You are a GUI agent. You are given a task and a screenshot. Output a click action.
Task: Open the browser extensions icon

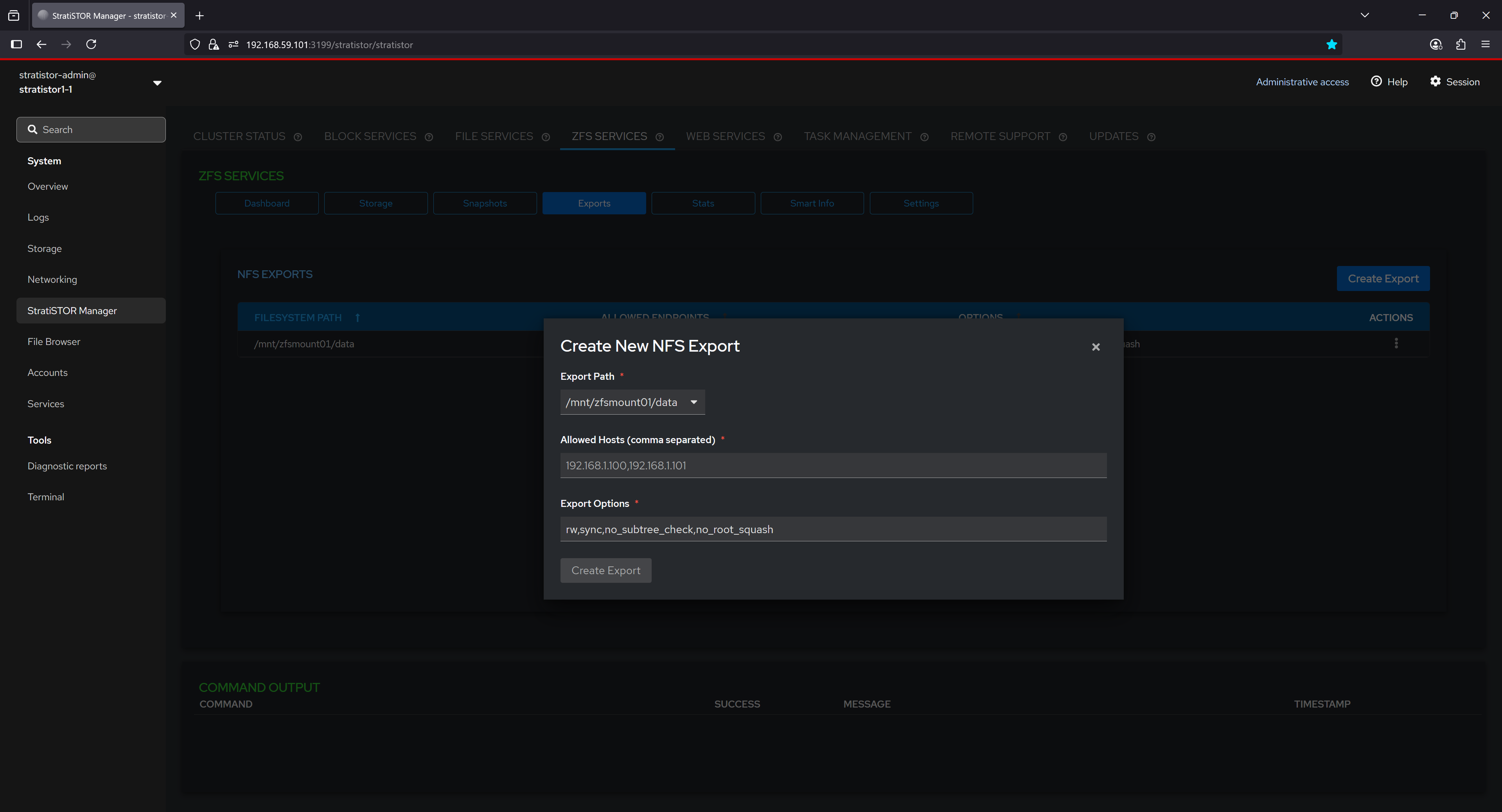coord(1461,44)
